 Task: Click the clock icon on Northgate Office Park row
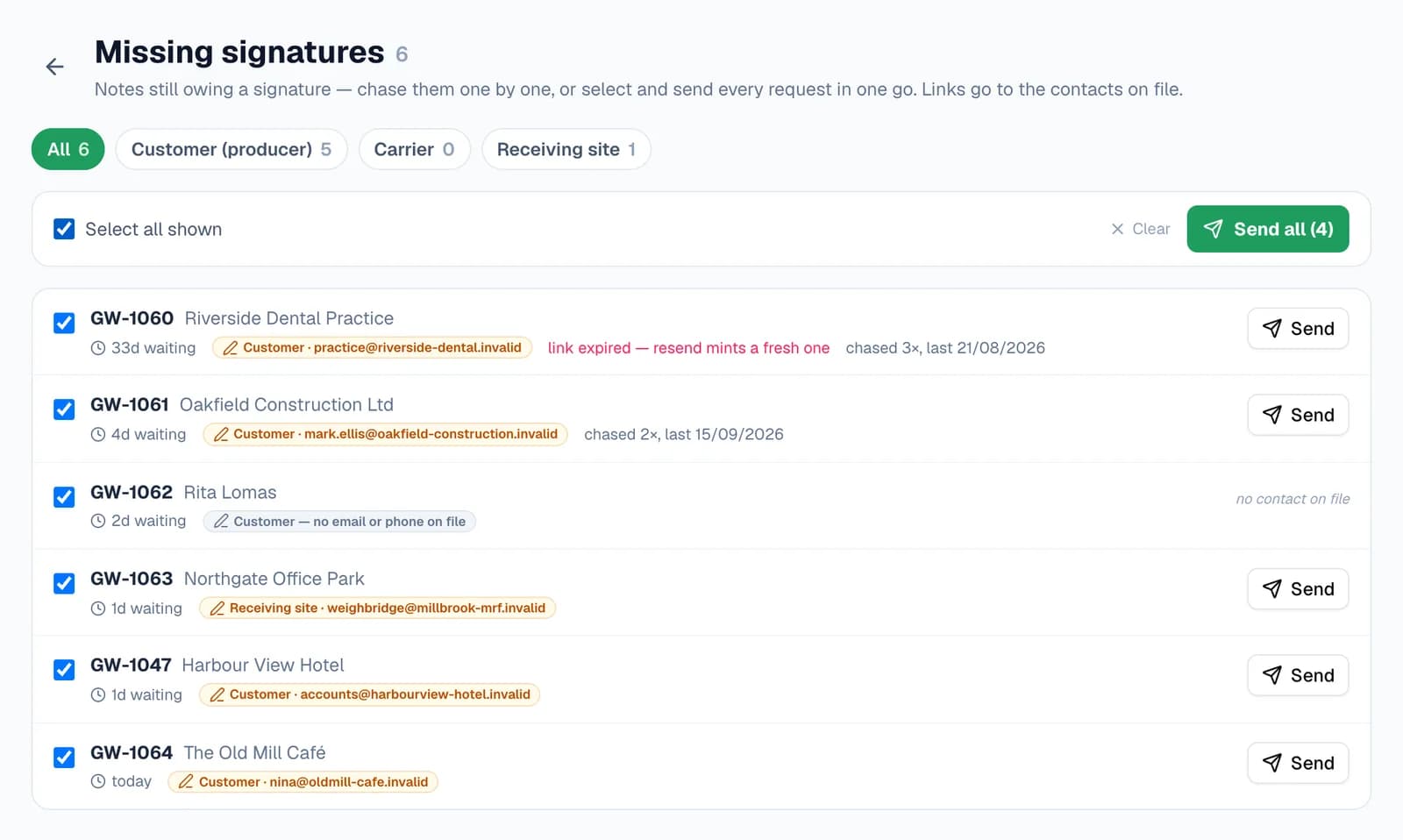[98, 609]
